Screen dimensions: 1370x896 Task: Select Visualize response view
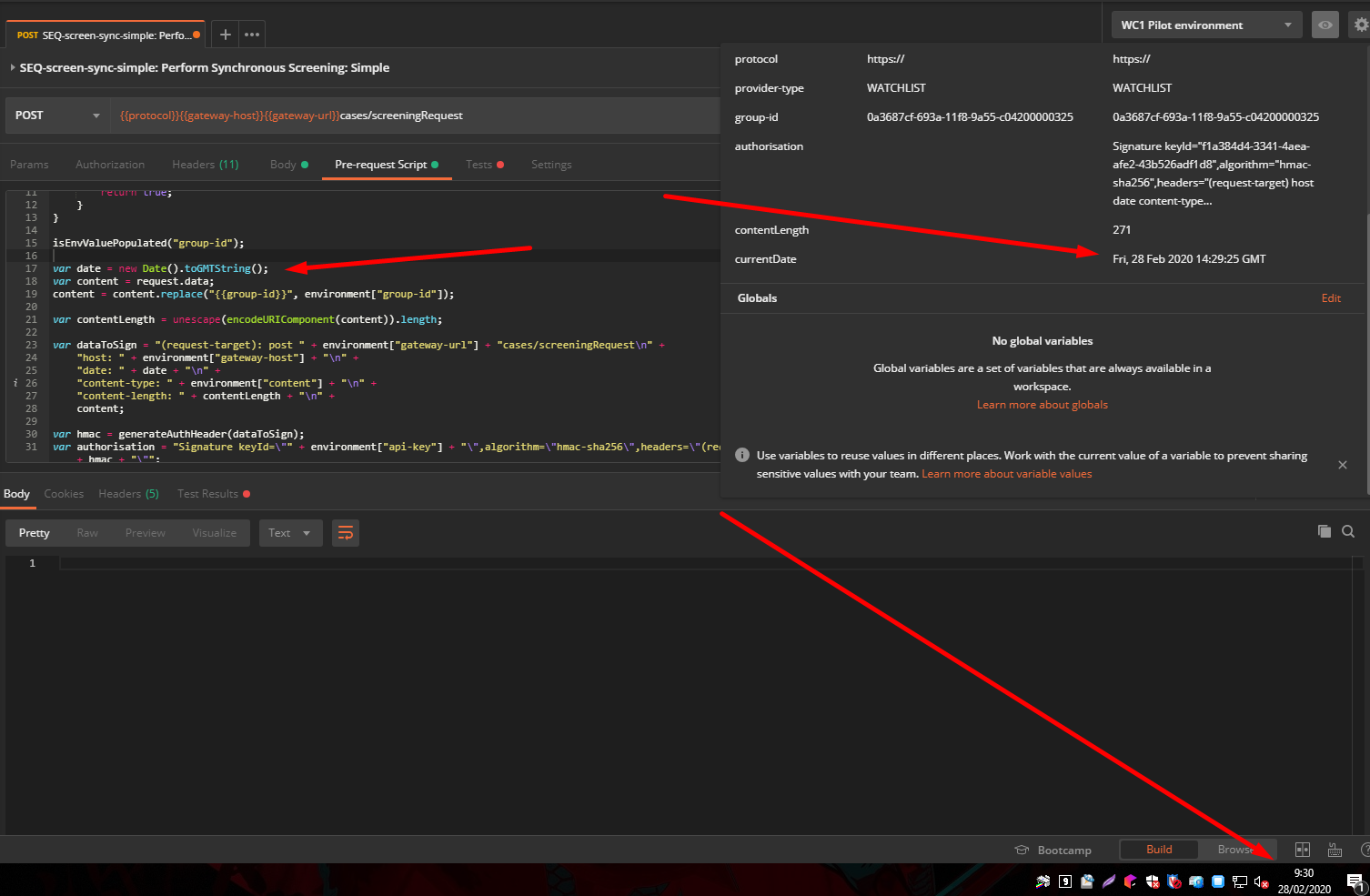215,533
